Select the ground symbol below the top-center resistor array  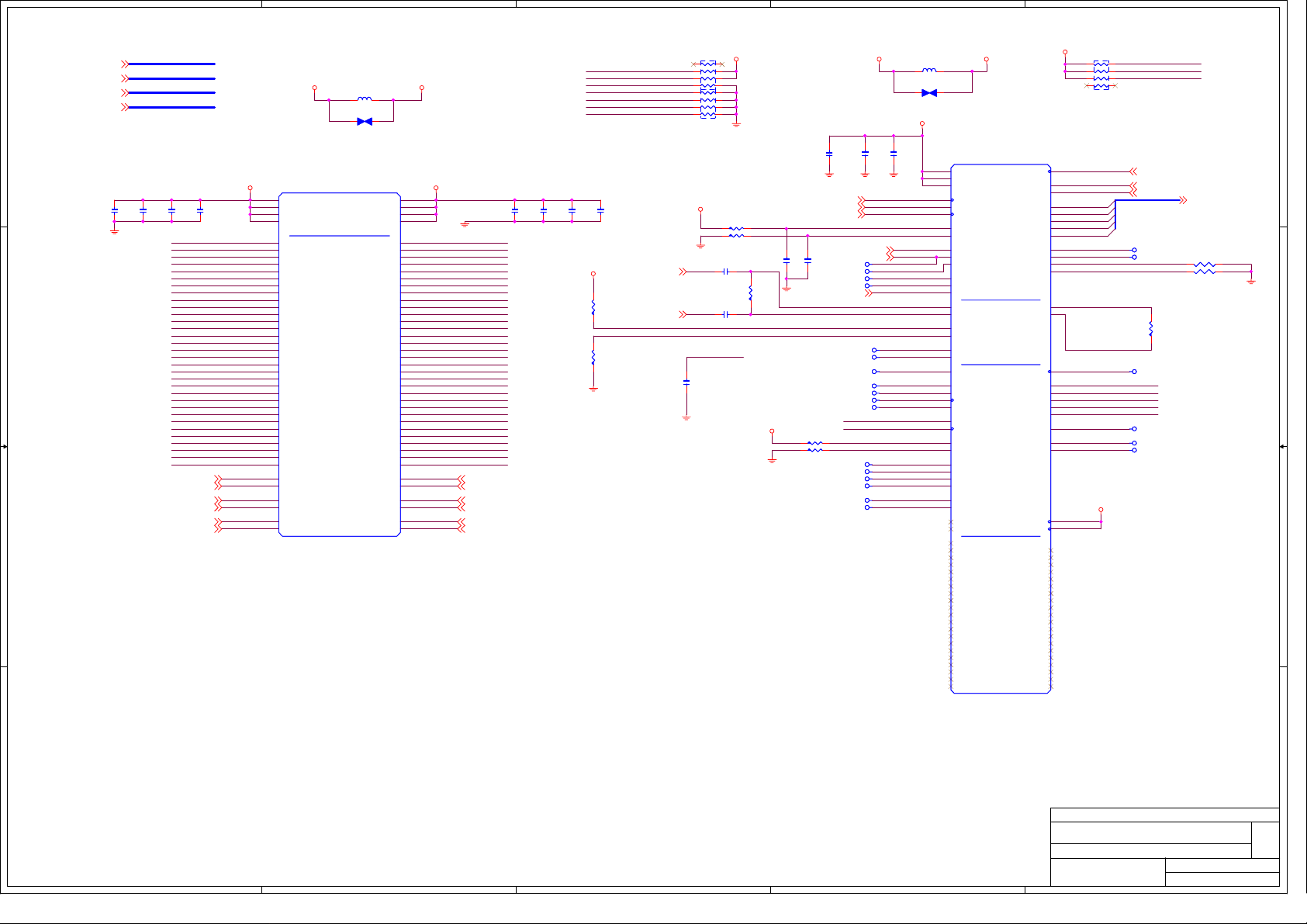(x=736, y=124)
